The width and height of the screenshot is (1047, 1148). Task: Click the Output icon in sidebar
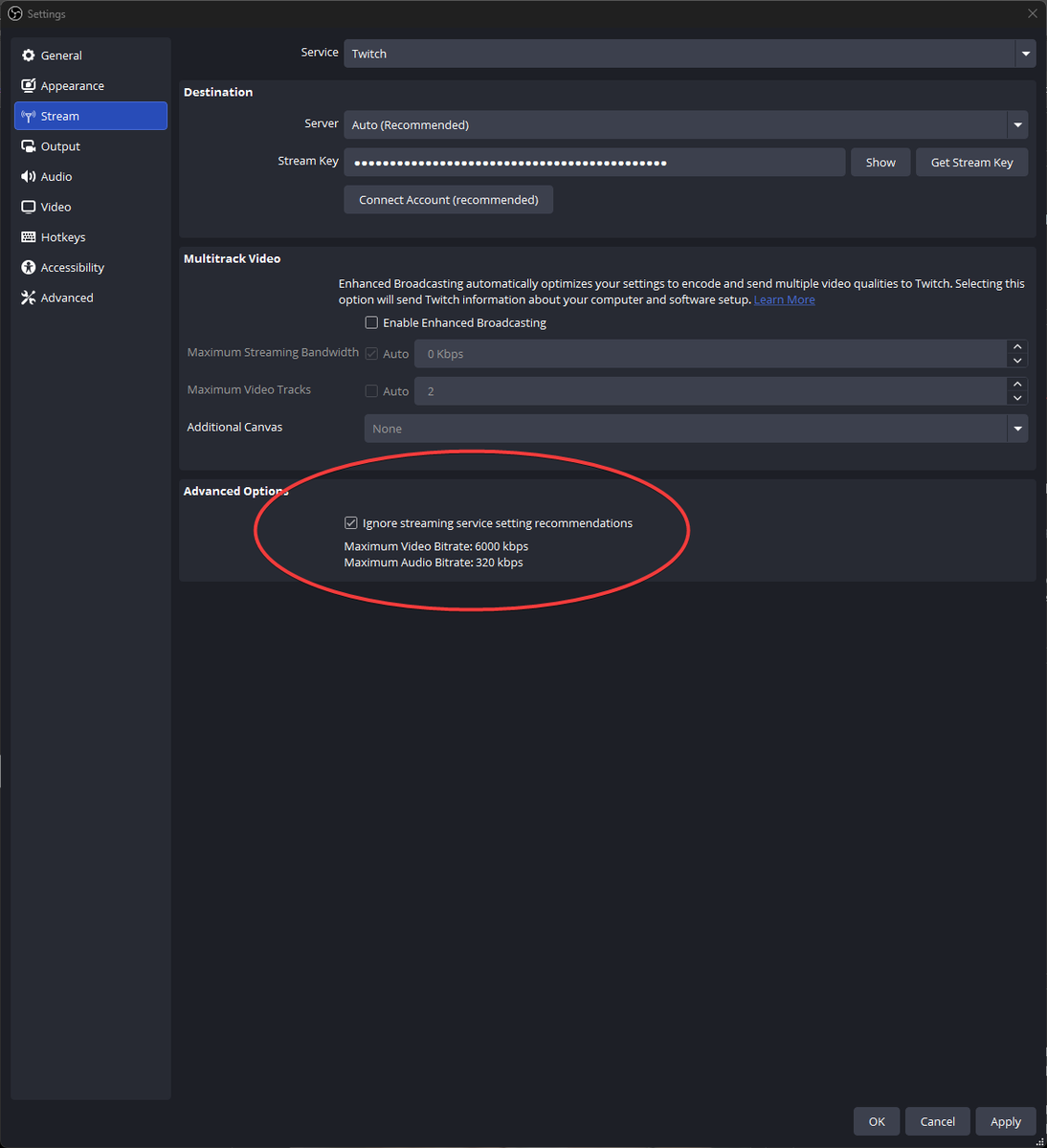tap(29, 146)
